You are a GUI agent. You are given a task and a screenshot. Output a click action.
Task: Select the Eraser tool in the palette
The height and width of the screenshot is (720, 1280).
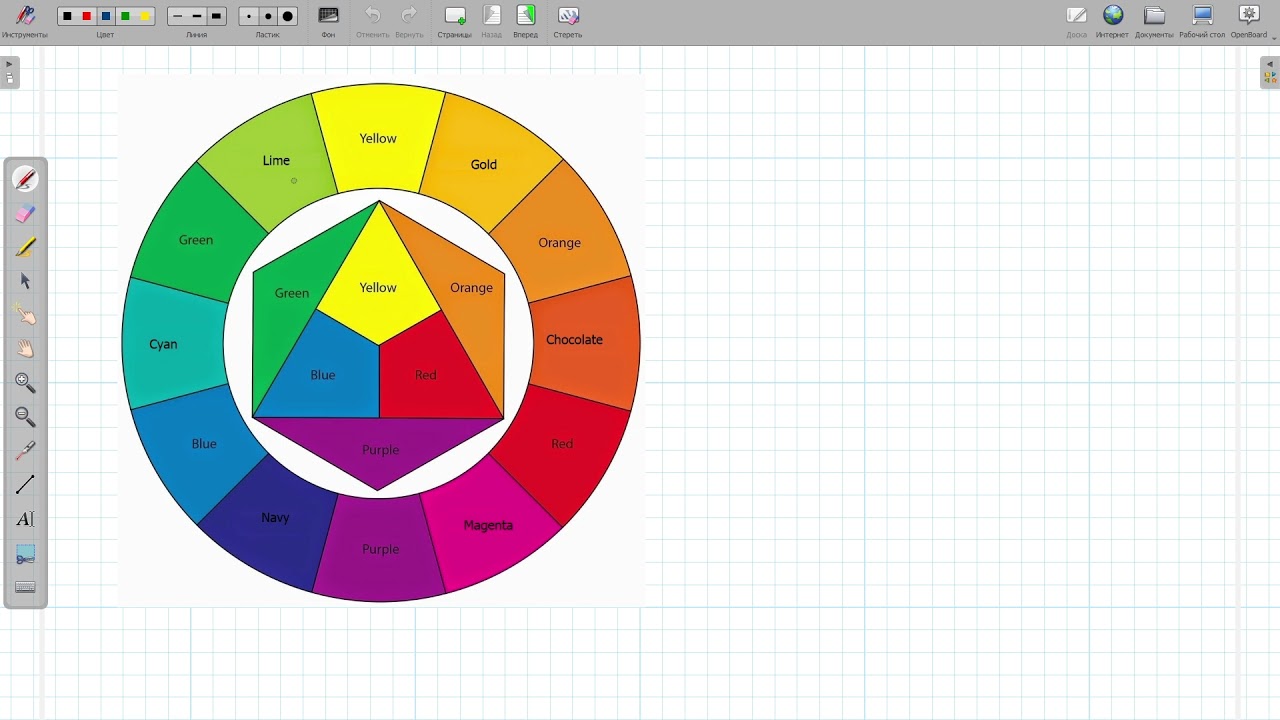pyautogui.click(x=26, y=213)
